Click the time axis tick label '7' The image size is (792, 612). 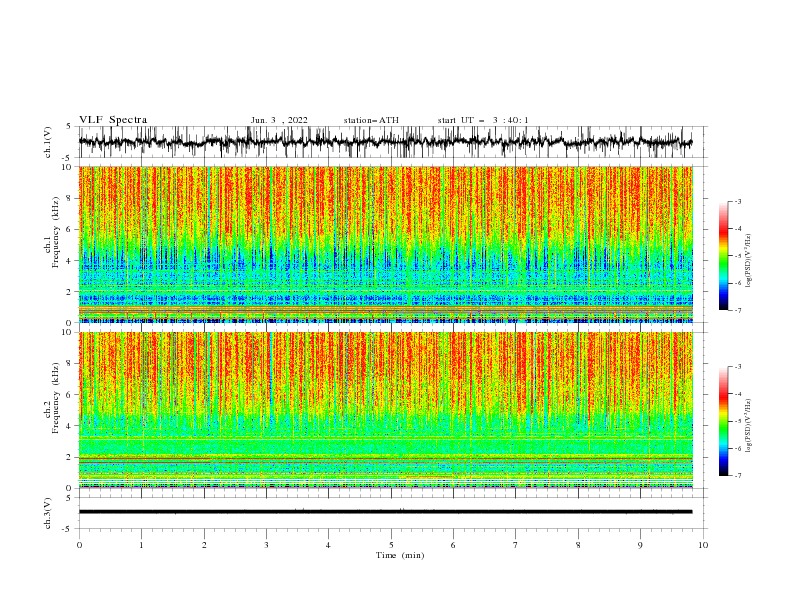pyautogui.click(x=516, y=546)
